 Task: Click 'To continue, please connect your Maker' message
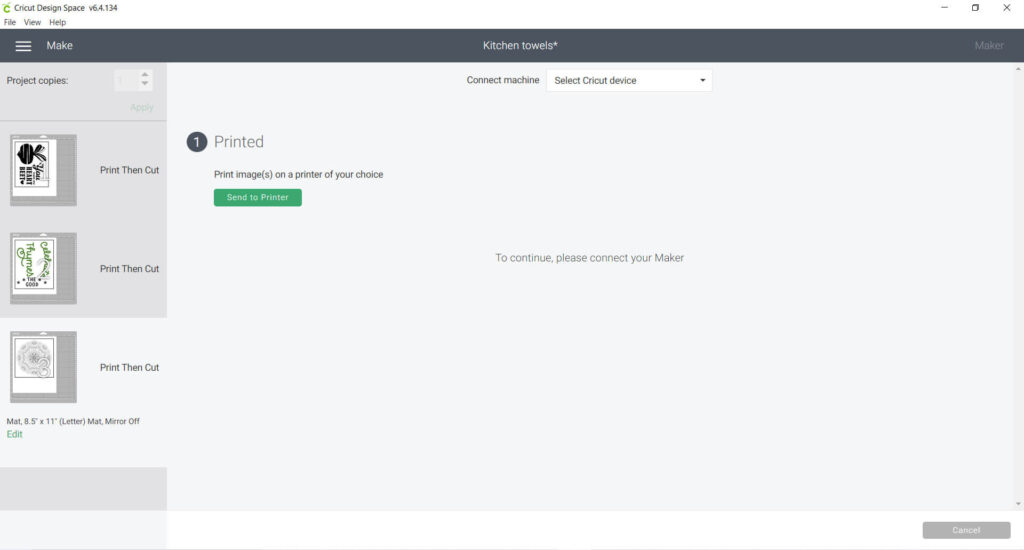click(589, 258)
